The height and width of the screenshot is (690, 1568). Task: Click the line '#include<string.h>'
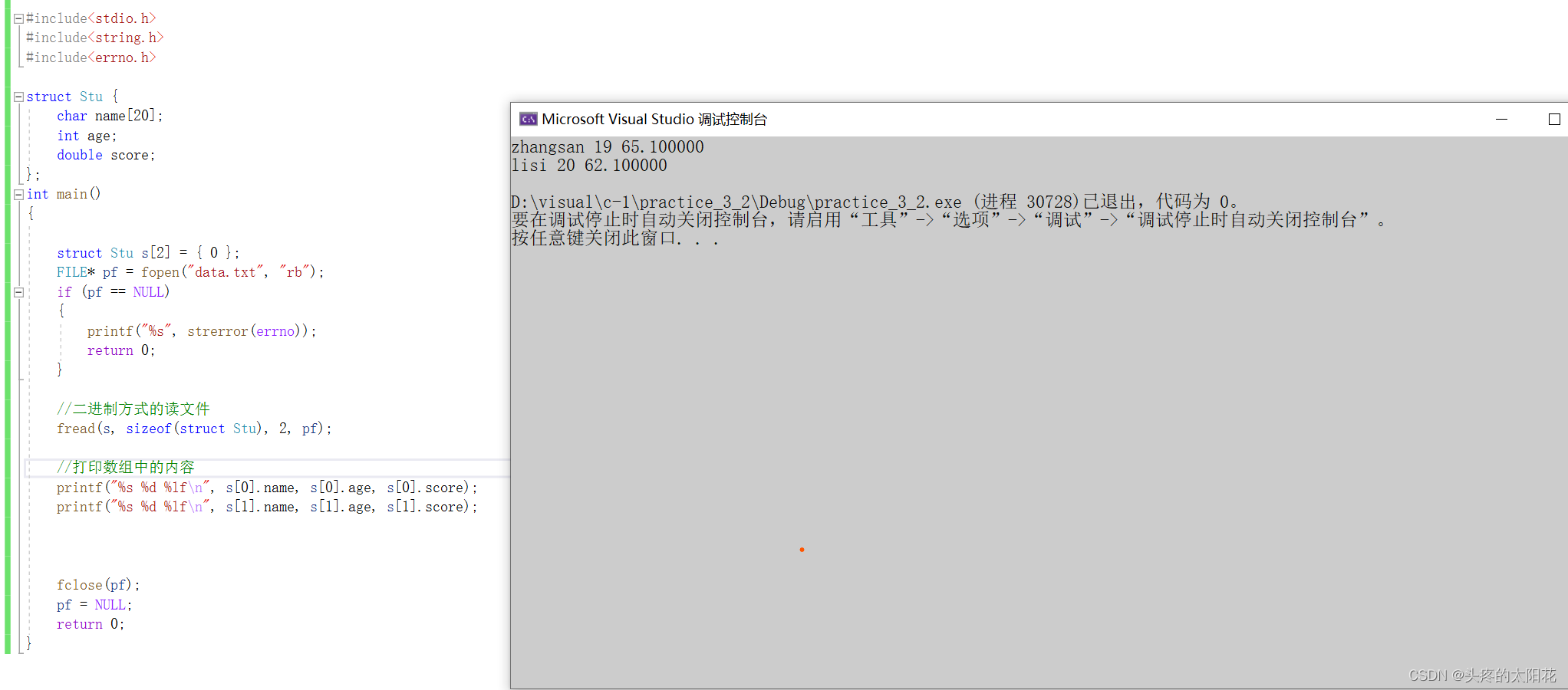(95, 38)
